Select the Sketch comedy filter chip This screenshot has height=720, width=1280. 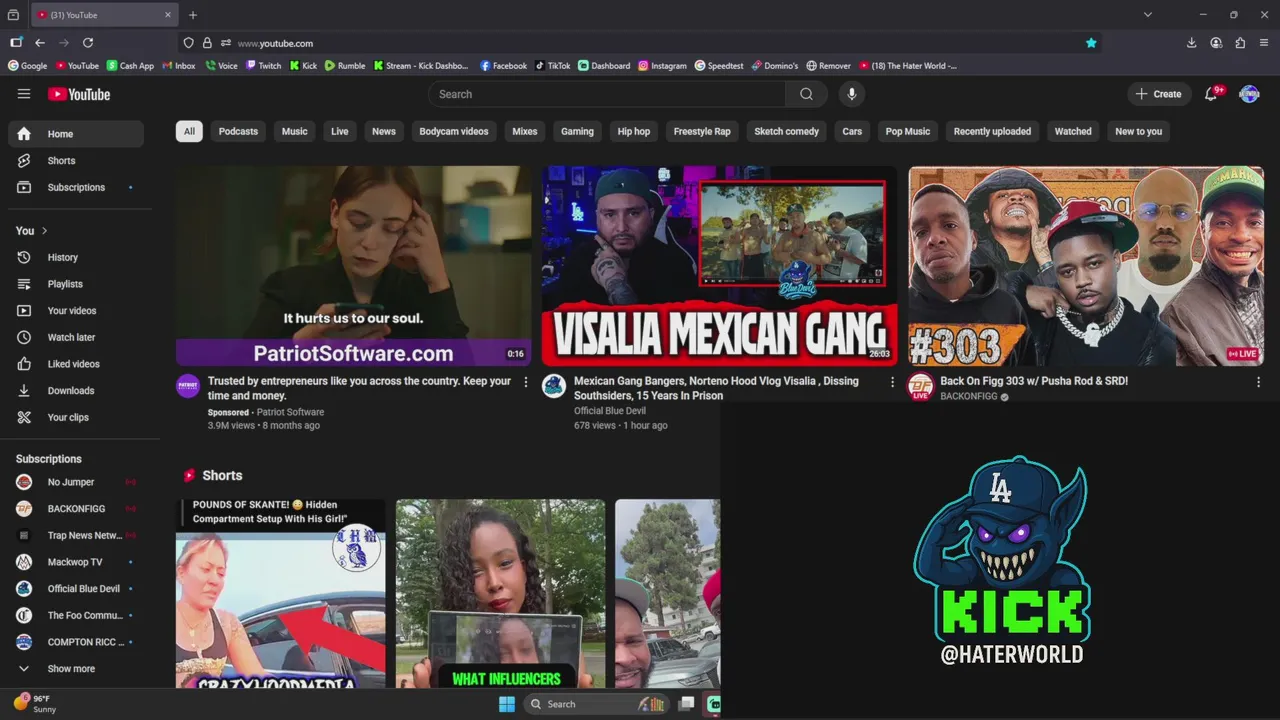point(787,131)
